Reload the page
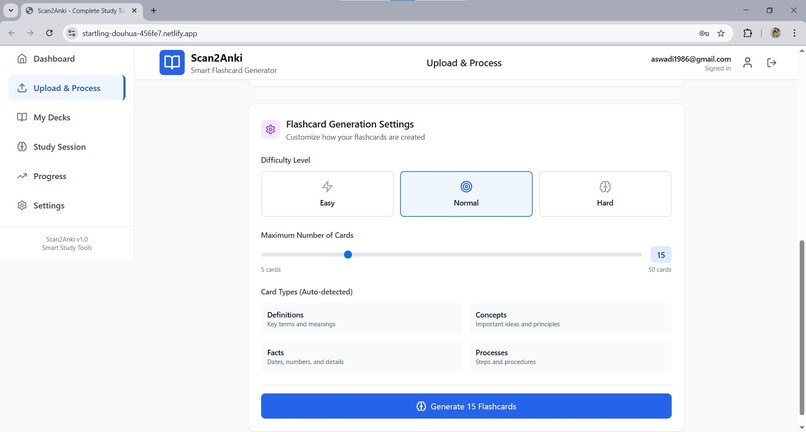The width and height of the screenshot is (806, 432). point(49,33)
